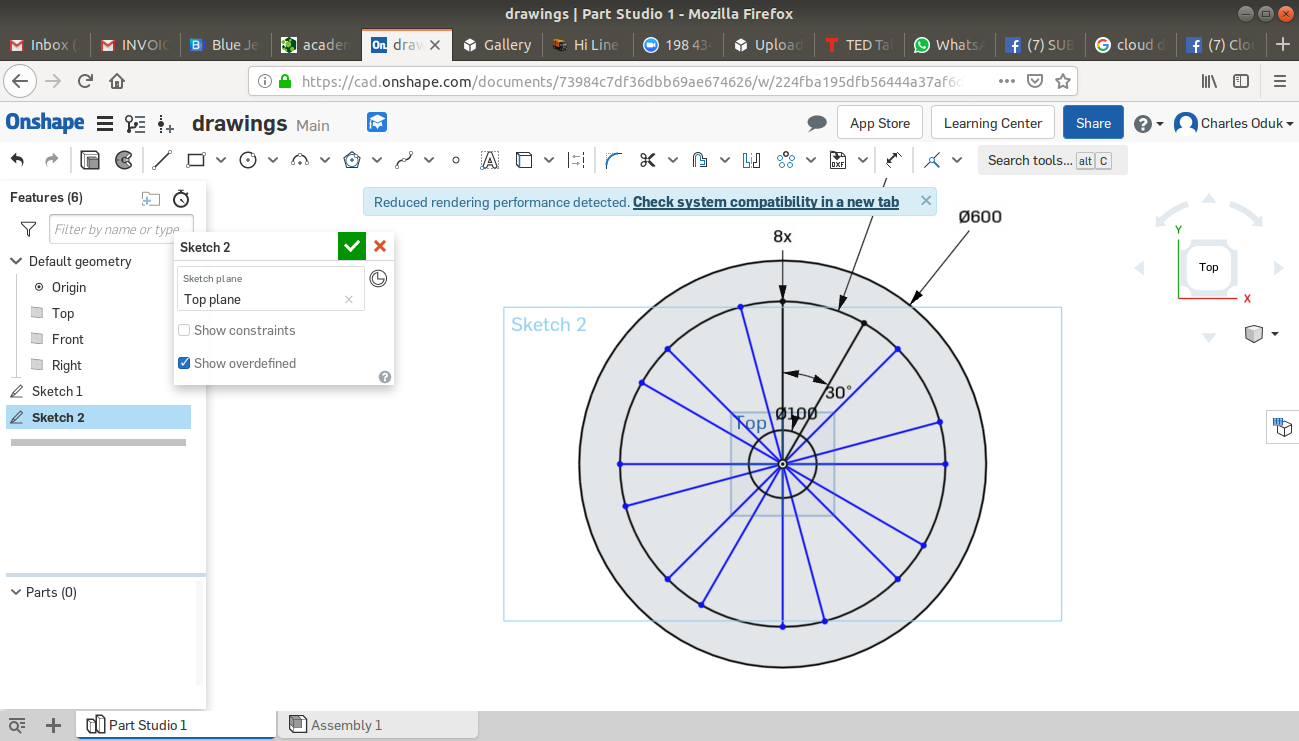Choose the Sketch fillet tool

pyautogui.click(x=614, y=160)
